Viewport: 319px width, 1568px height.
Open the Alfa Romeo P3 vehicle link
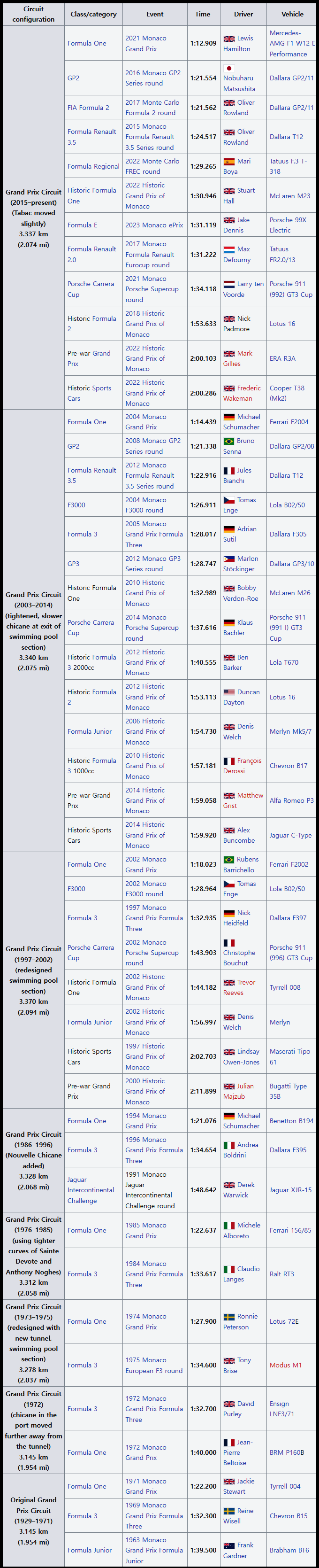(292, 800)
